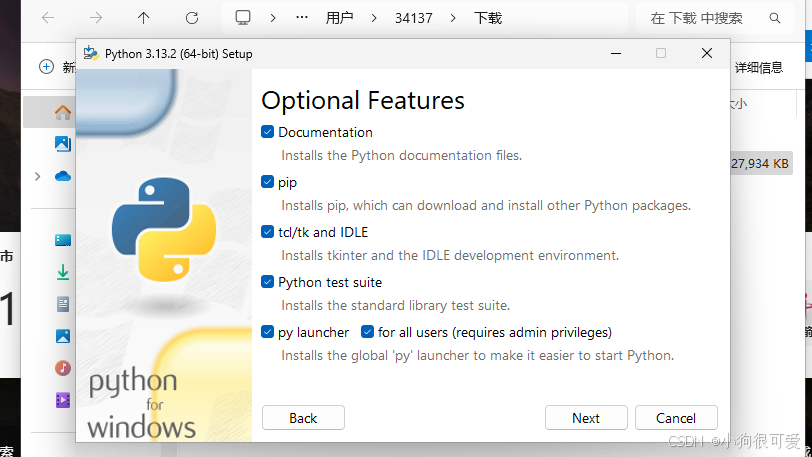Go up one folder in Explorer
The image size is (812, 457).
pos(143,18)
